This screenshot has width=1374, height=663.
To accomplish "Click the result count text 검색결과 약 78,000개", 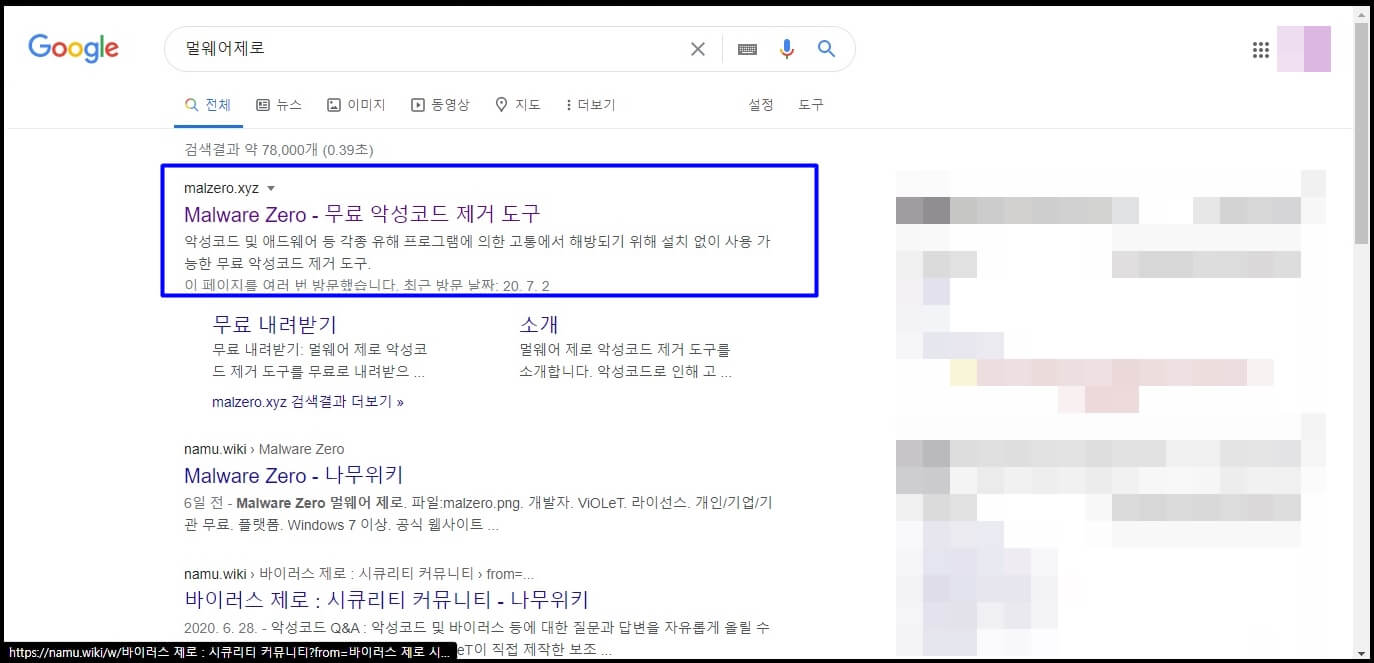I will 278,150.
